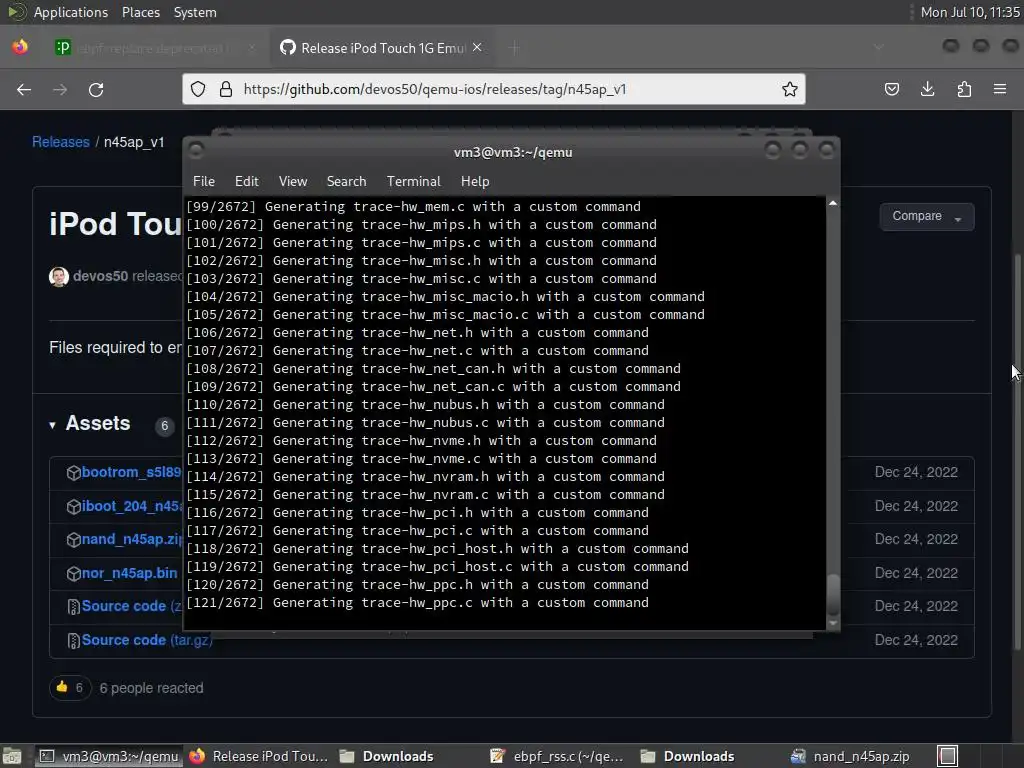
Task: Open the Firefox hamburger menu
Action: click(1000, 89)
